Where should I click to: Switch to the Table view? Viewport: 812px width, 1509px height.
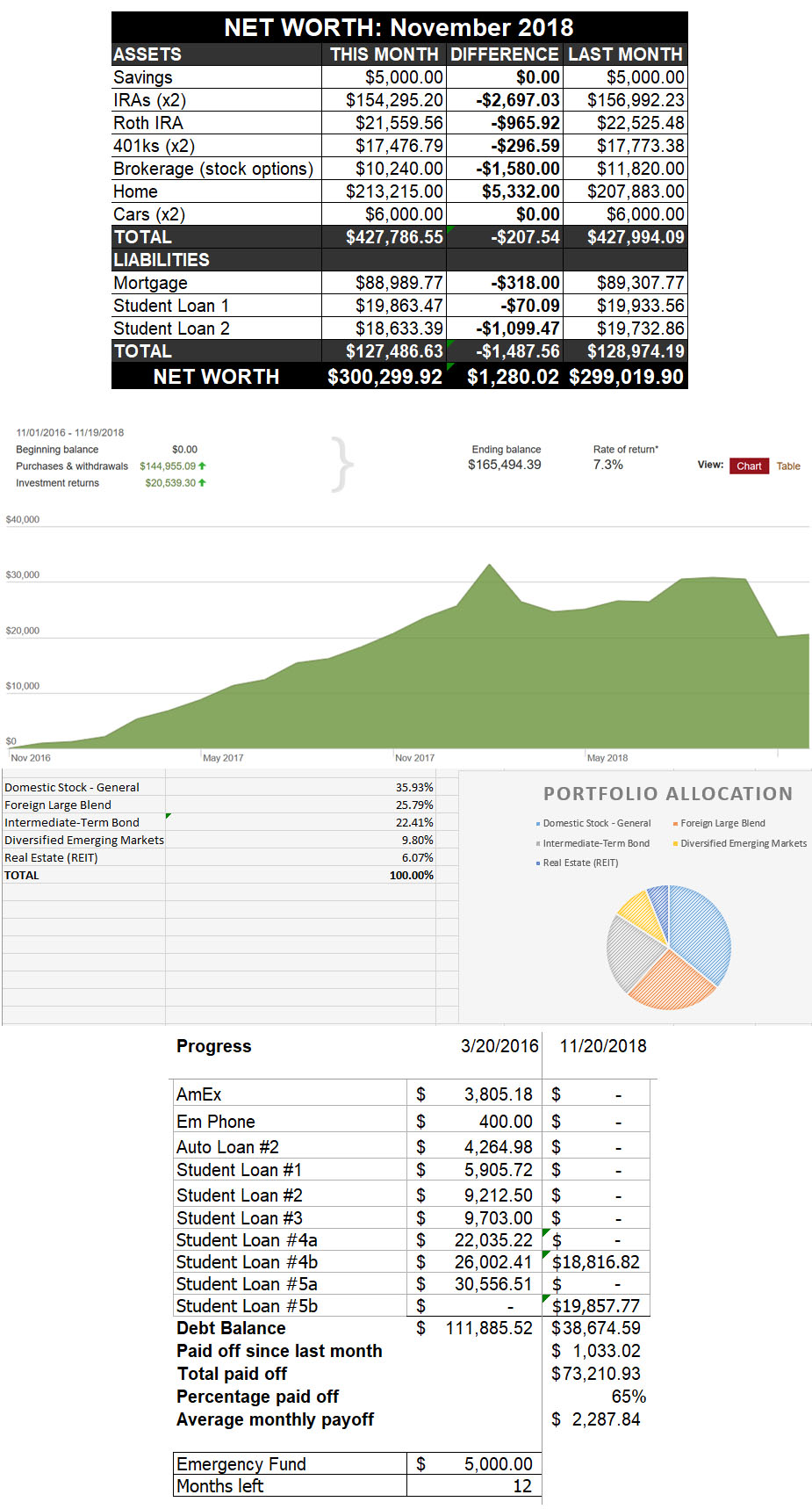click(787, 466)
